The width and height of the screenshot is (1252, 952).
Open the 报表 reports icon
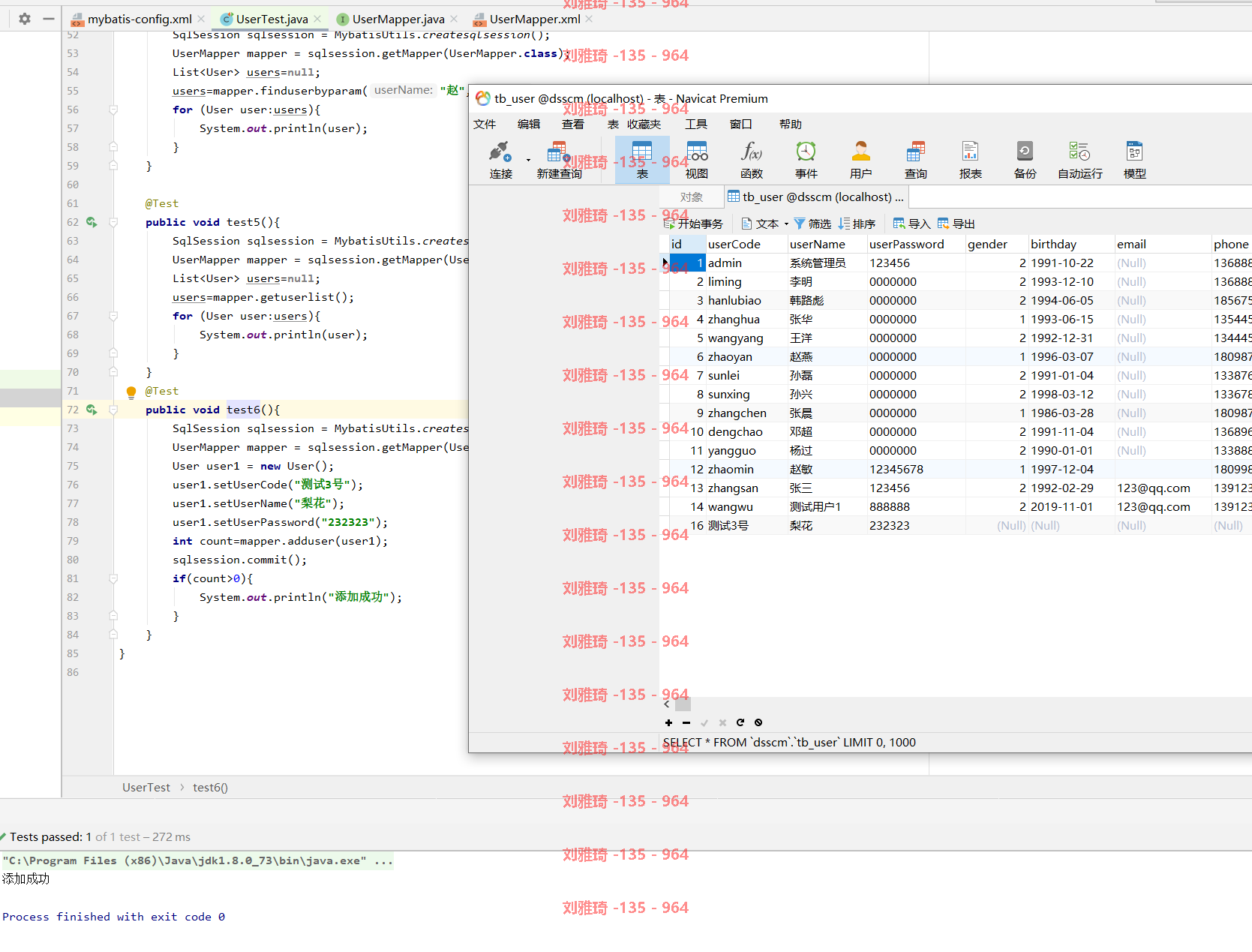coord(971,160)
